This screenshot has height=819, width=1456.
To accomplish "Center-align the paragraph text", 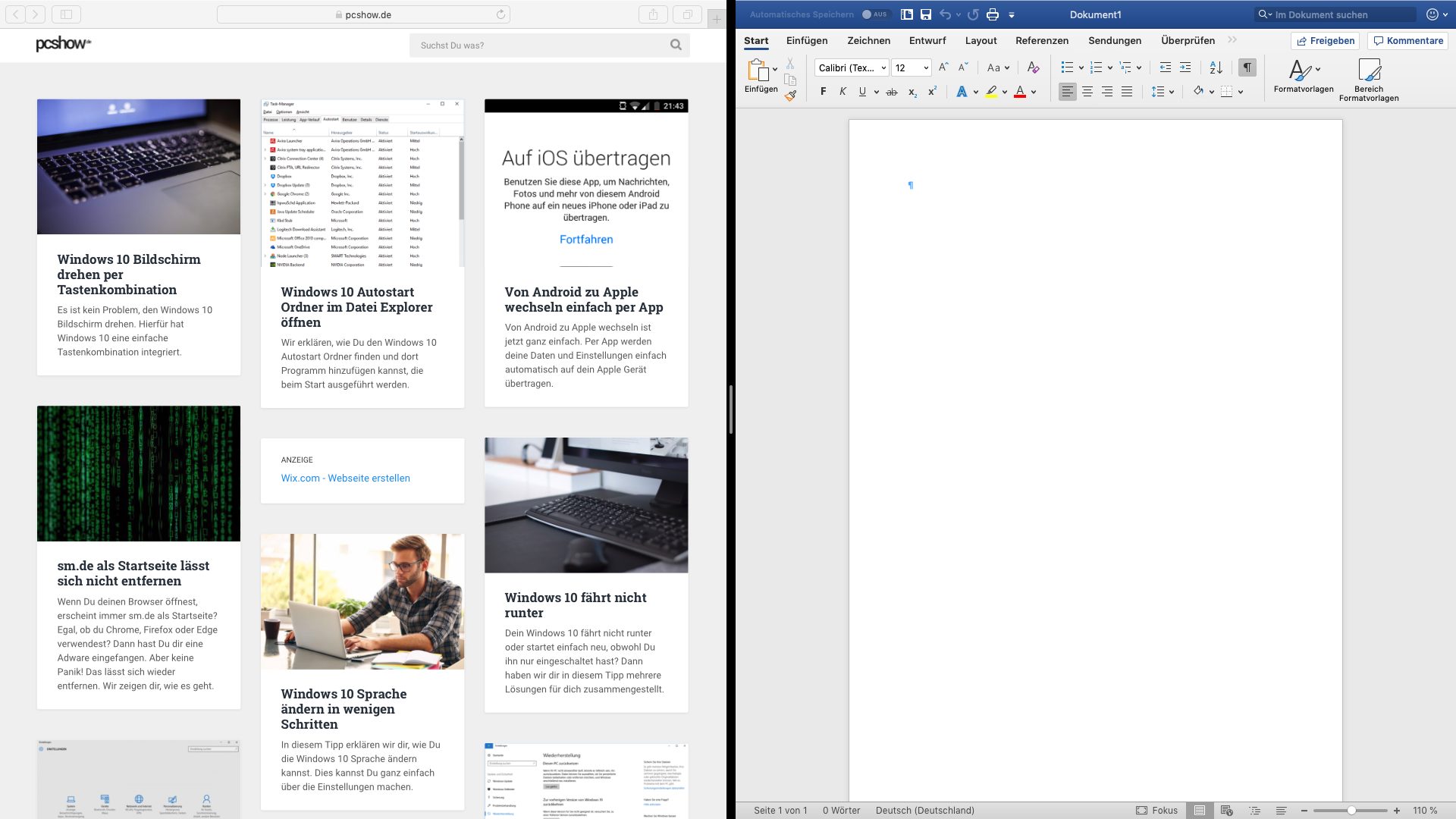I will pos(1087,92).
